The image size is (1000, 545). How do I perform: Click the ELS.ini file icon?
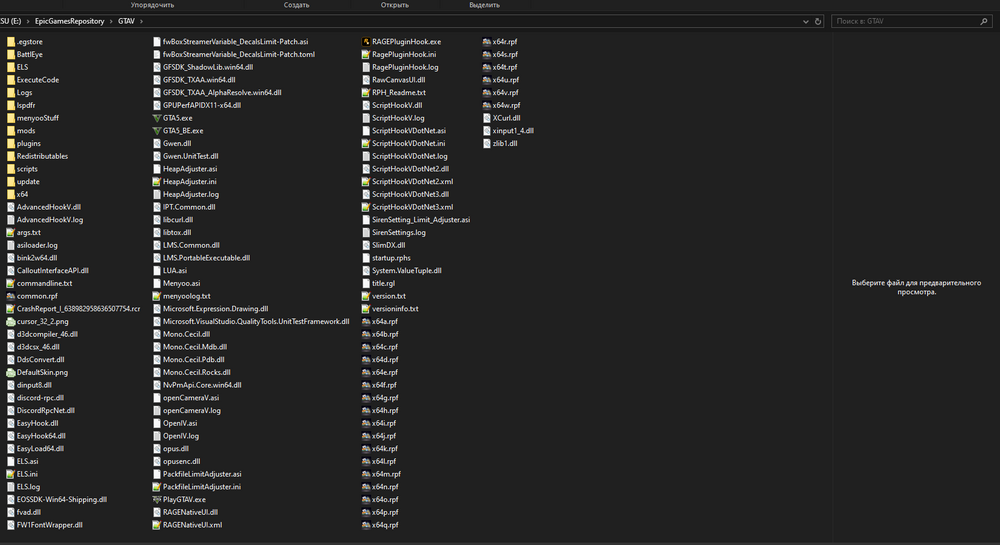11,474
